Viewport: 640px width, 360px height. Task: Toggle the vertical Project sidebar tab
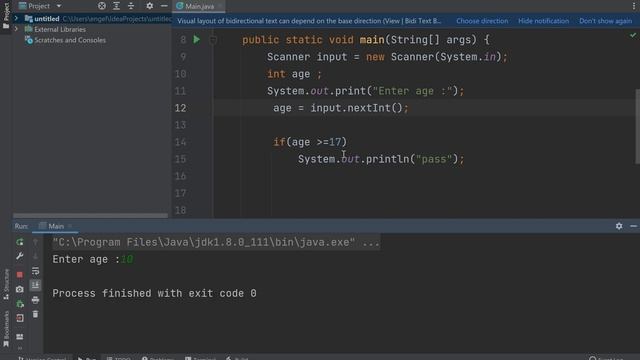6,16
